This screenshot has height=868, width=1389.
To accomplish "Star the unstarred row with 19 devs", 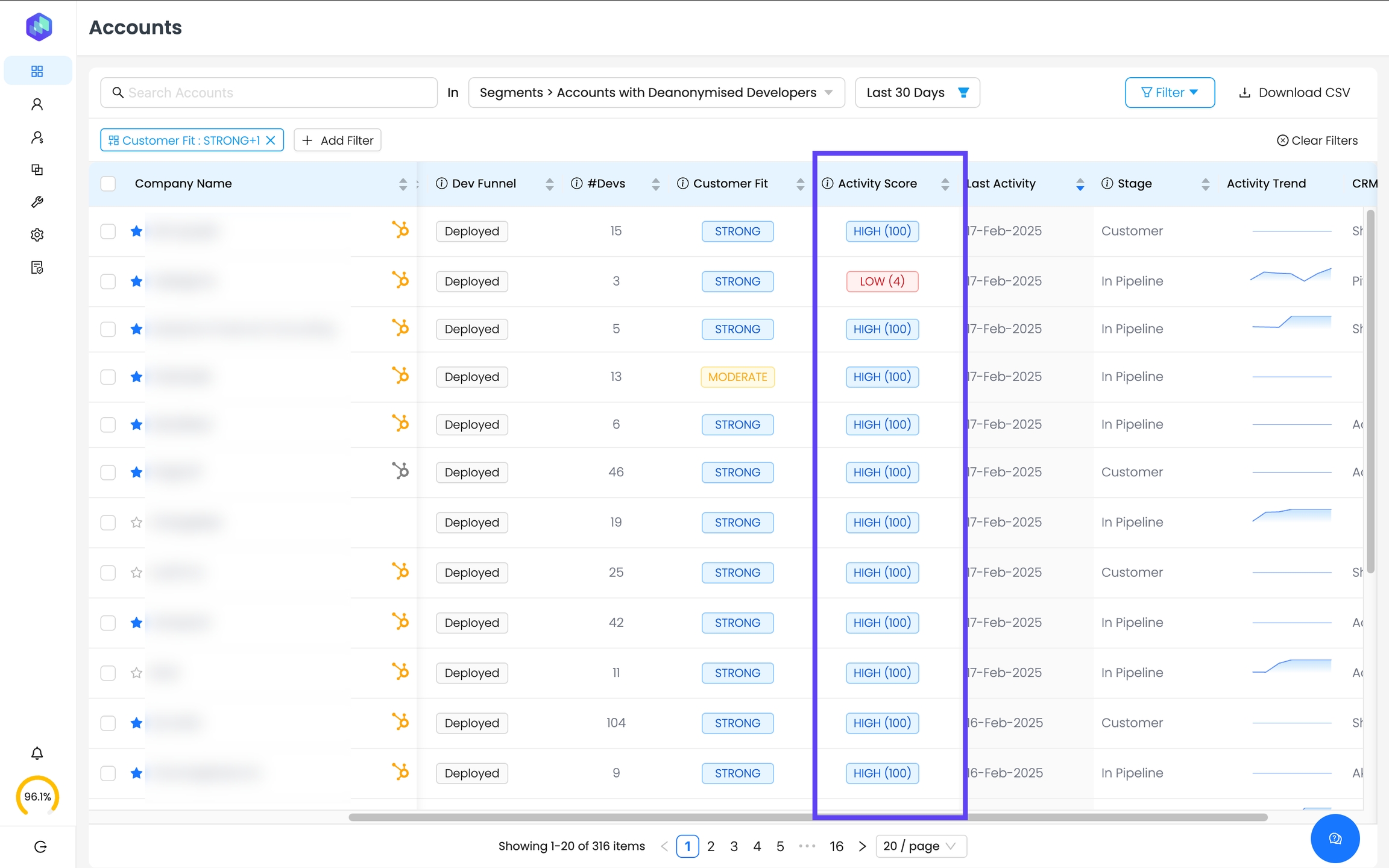I will pyautogui.click(x=136, y=523).
